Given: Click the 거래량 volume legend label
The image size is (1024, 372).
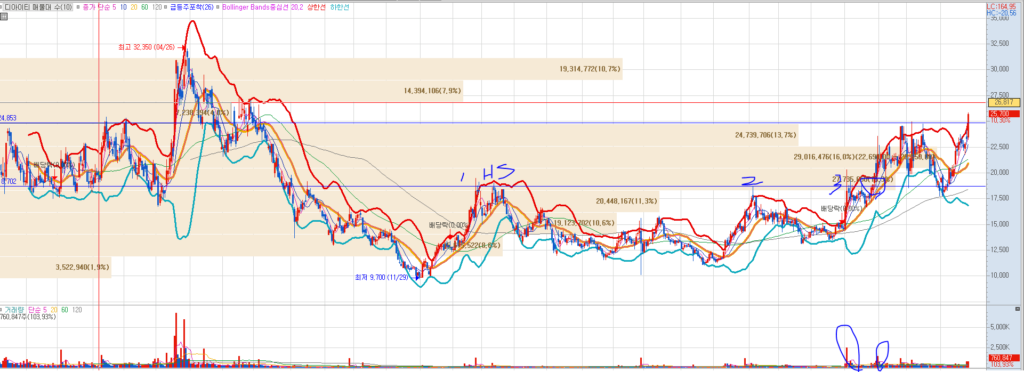Looking at the screenshot, I should [x=14, y=309].
